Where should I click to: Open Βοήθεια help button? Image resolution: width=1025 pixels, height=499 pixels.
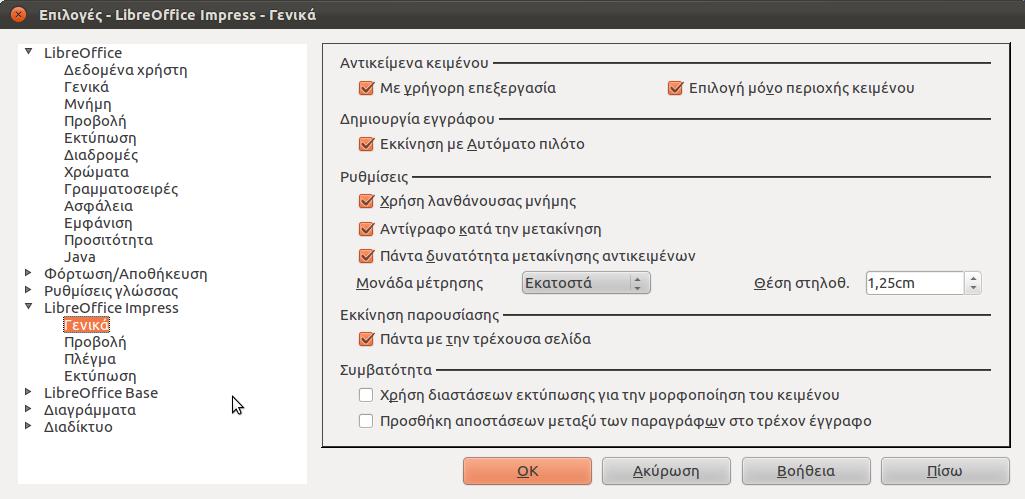coord(806,471)
